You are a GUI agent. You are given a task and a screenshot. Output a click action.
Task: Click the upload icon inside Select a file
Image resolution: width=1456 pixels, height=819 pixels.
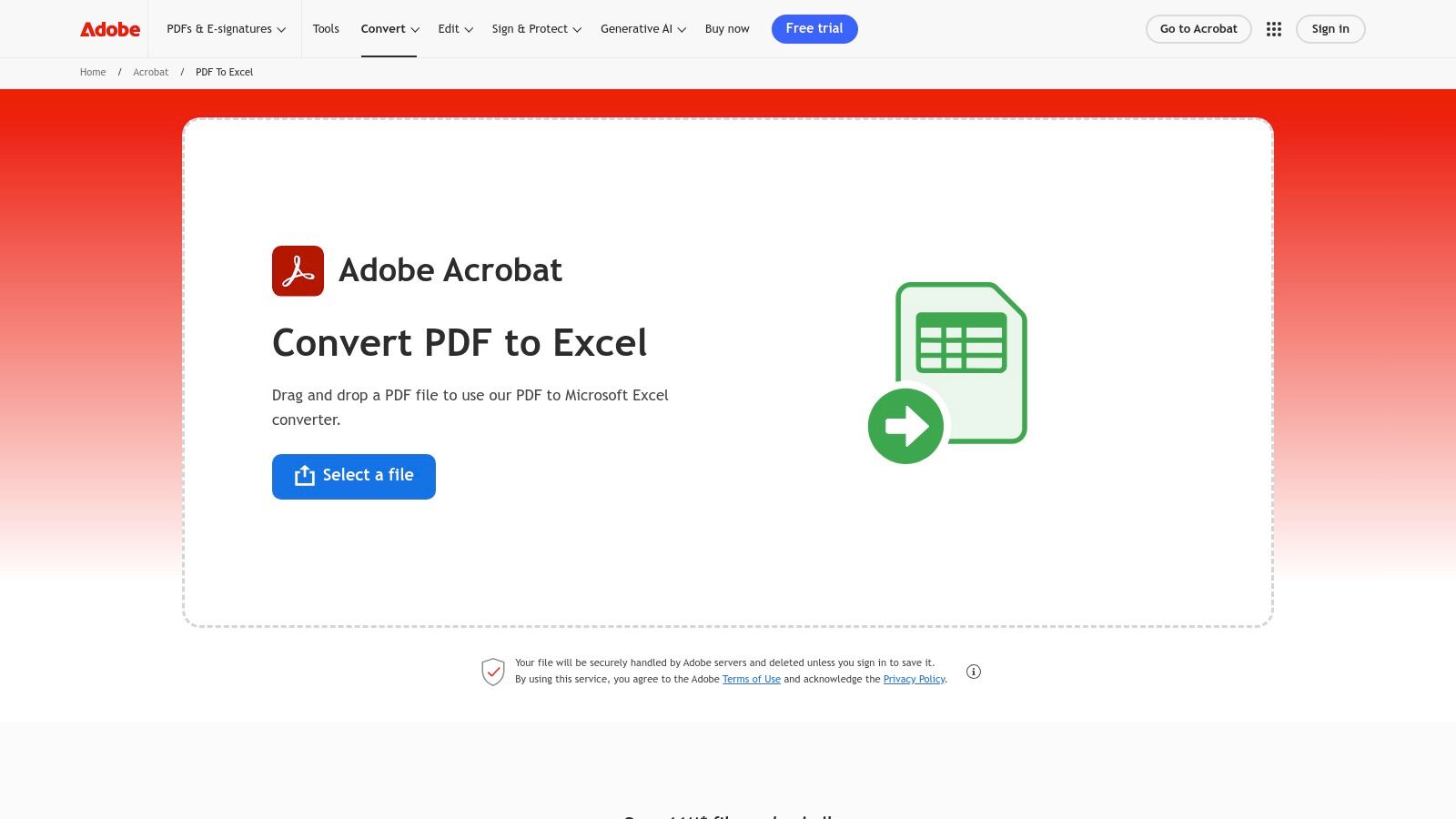[x=303, y=475]
